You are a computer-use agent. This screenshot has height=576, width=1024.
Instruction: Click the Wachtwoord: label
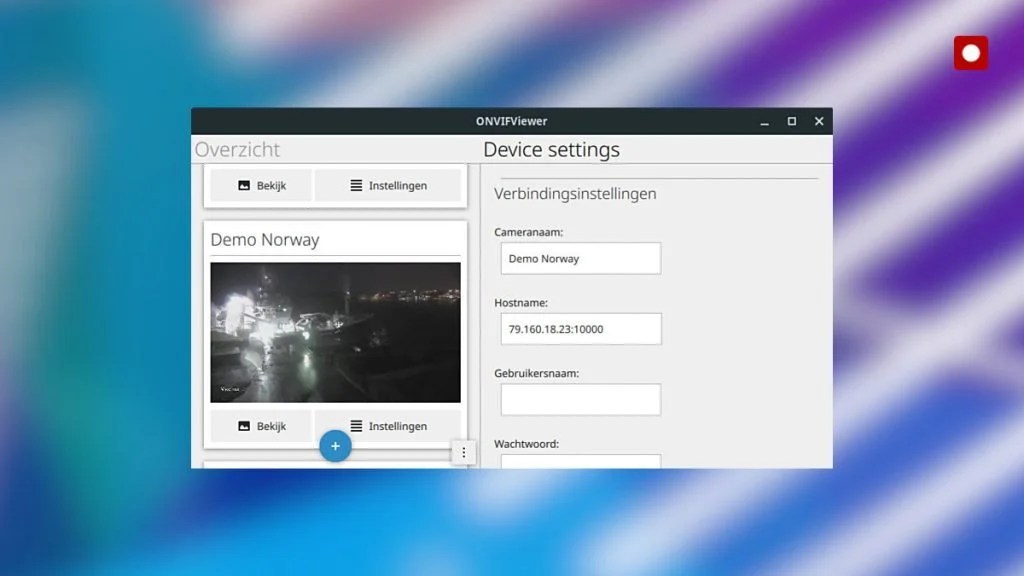[526, 444]
